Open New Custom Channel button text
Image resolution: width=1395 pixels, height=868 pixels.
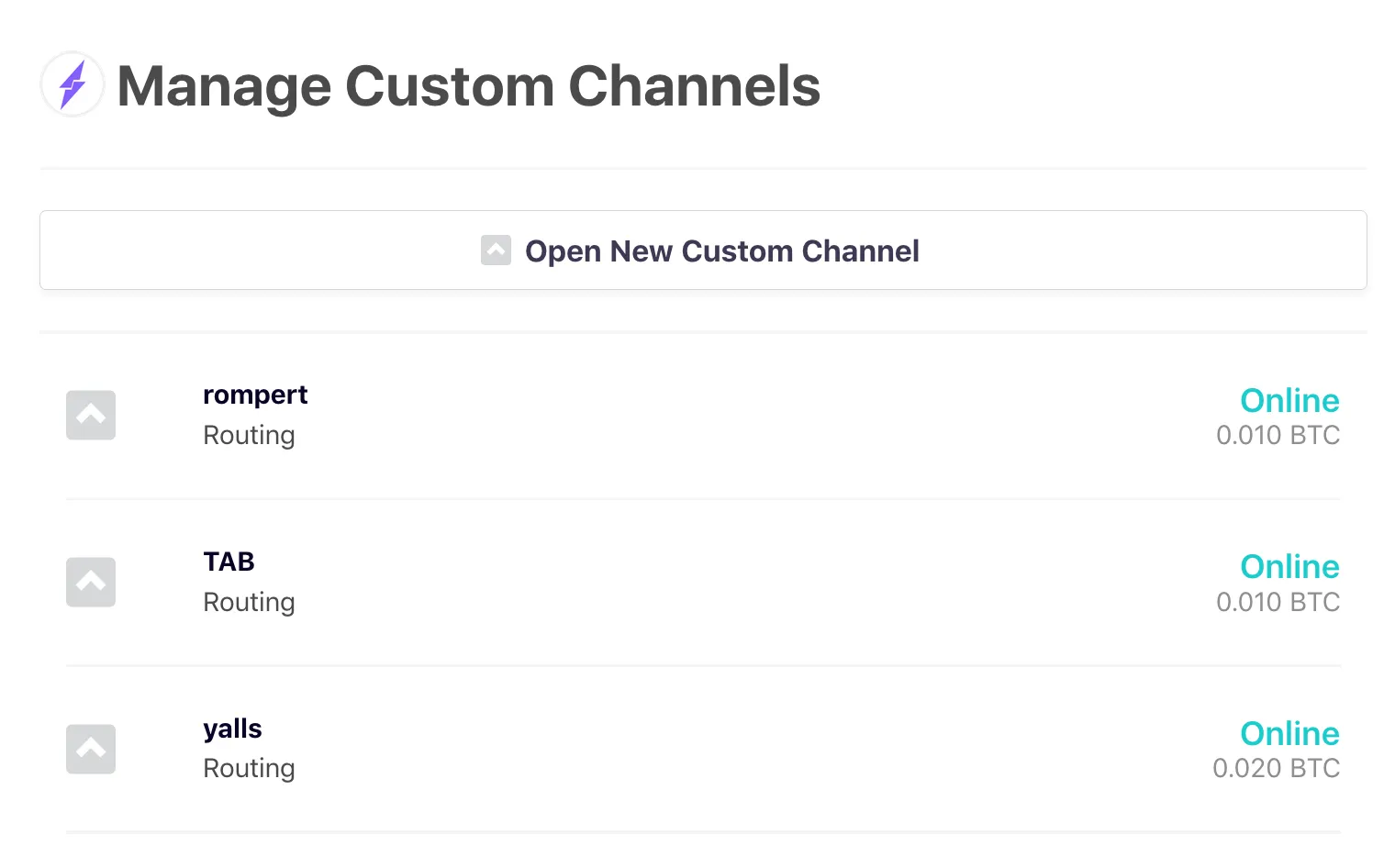point(721,251)
